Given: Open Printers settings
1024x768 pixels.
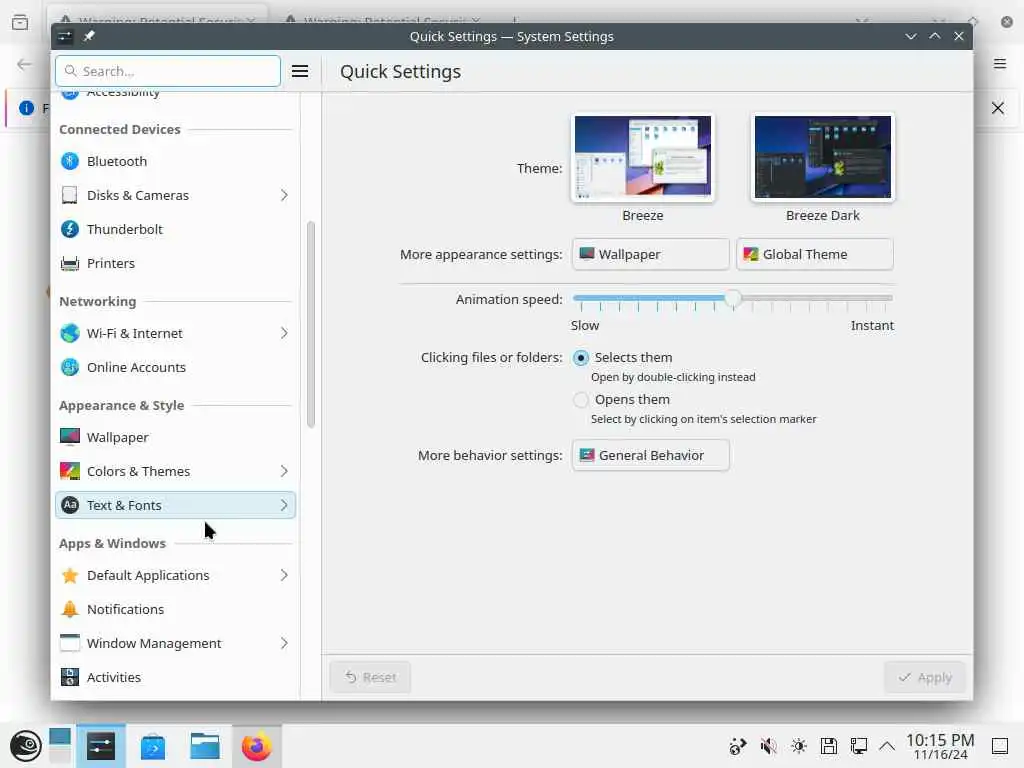Looking at the screenshot, I should [x=175, y=263].
